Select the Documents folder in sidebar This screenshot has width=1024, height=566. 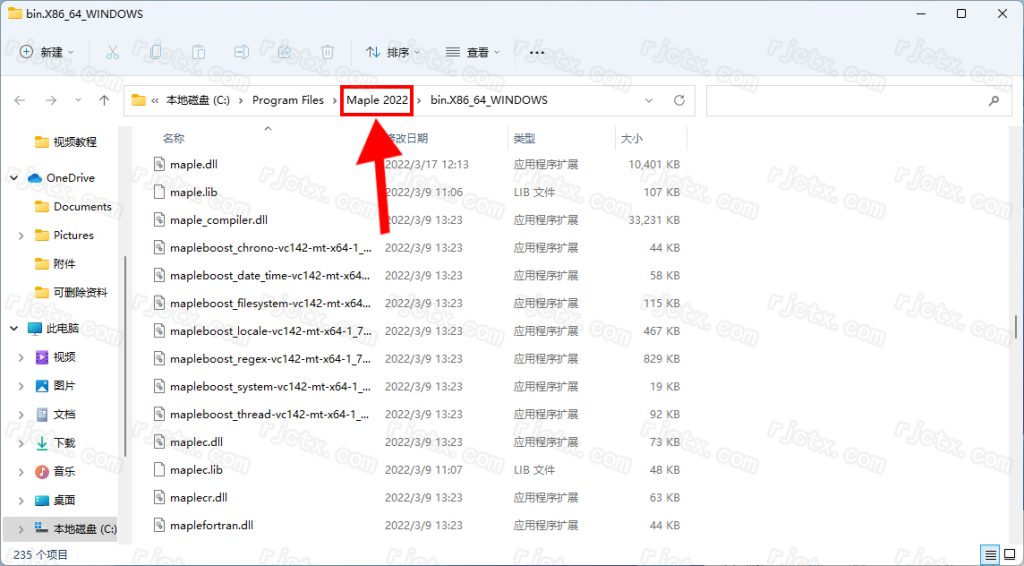(82, 207)
